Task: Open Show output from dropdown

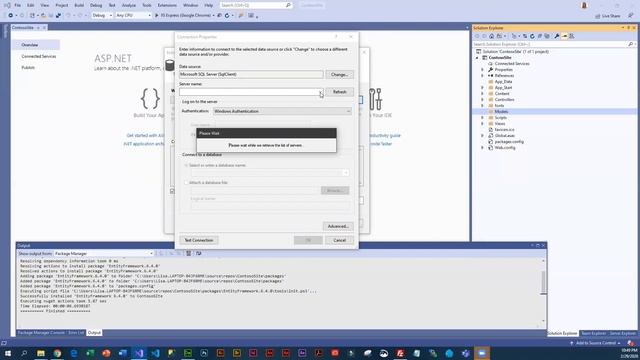Action: 104,253
